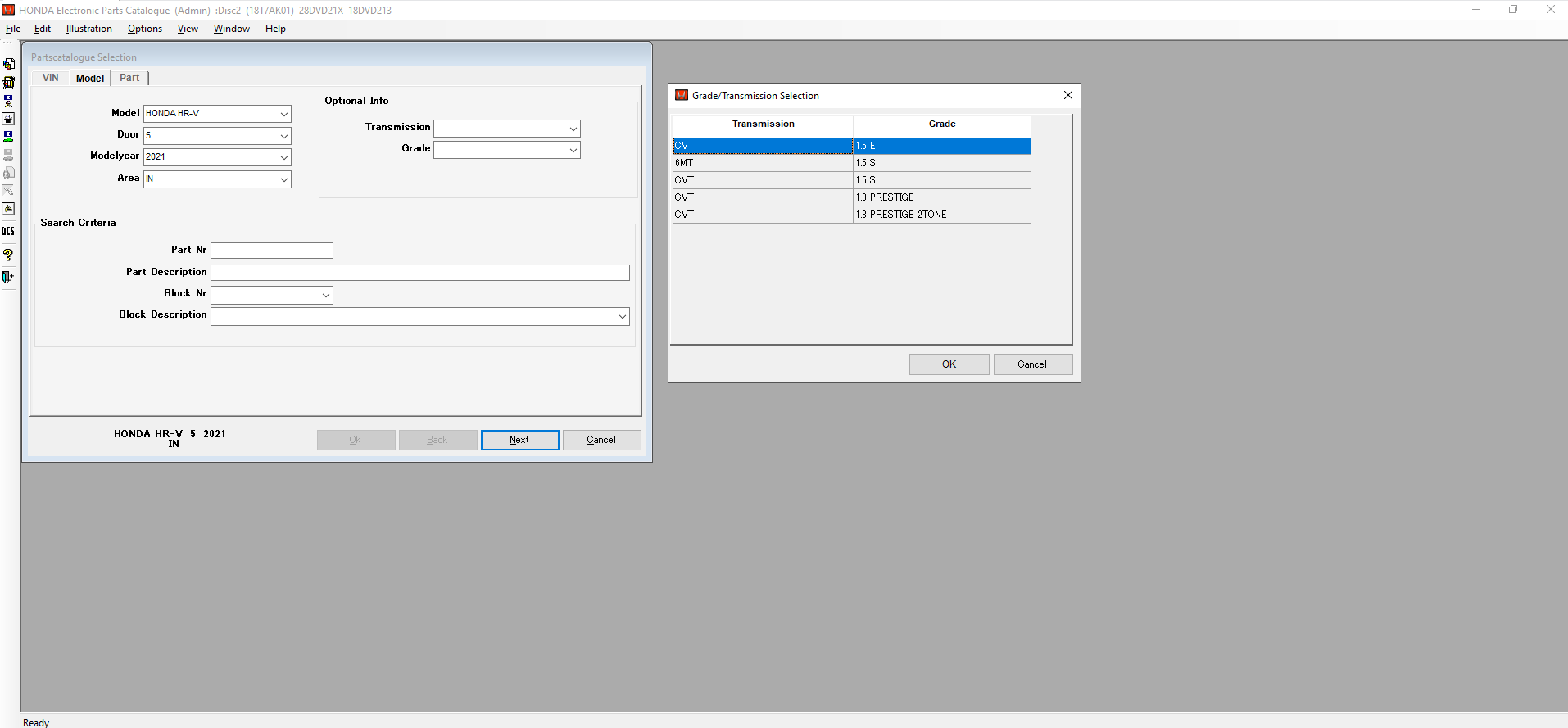1568x728 pixels.
Task: Expand the Block Nr dropdown
Action: tap(325, 295)
